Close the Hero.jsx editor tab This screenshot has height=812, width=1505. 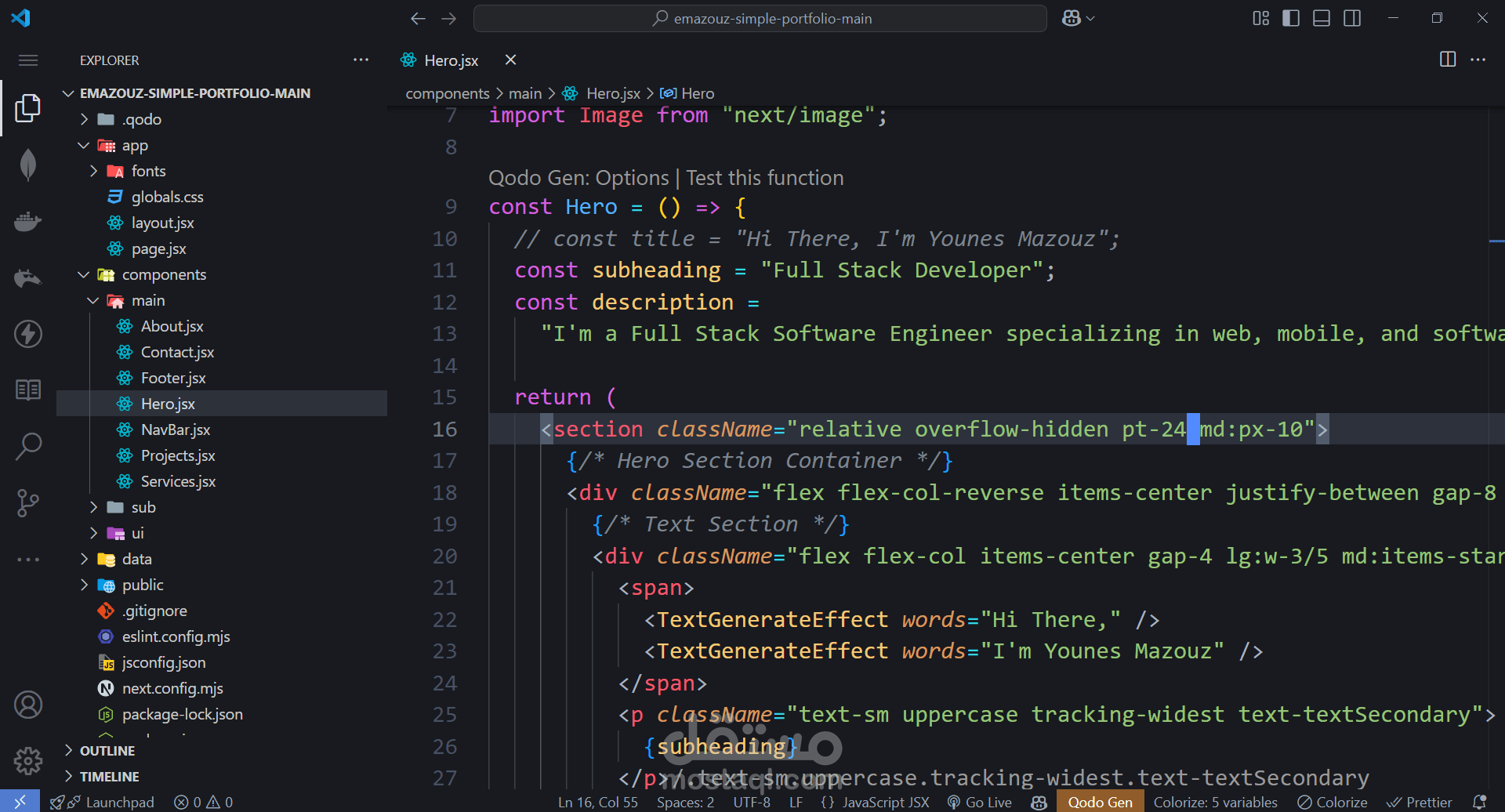(510, 60)
